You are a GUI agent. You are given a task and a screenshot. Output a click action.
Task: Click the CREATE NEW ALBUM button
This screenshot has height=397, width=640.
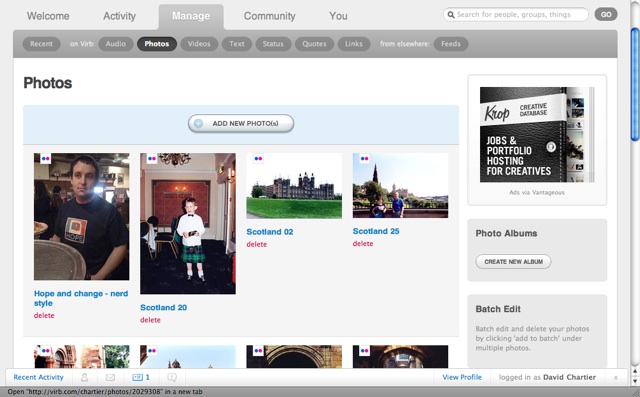tap(513, 262)
